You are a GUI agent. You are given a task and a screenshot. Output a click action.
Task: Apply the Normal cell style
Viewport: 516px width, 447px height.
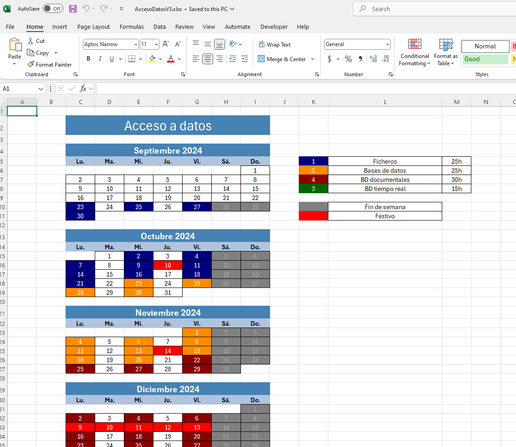[x=485, y=46]
